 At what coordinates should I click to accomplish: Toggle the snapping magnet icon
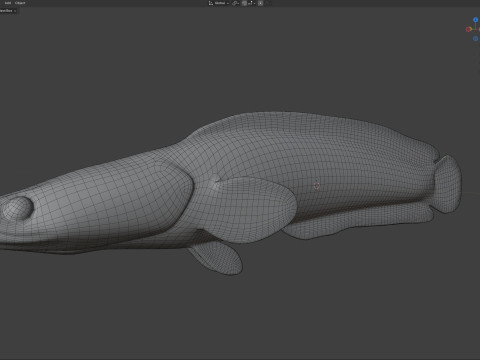(x=244, y=3)
